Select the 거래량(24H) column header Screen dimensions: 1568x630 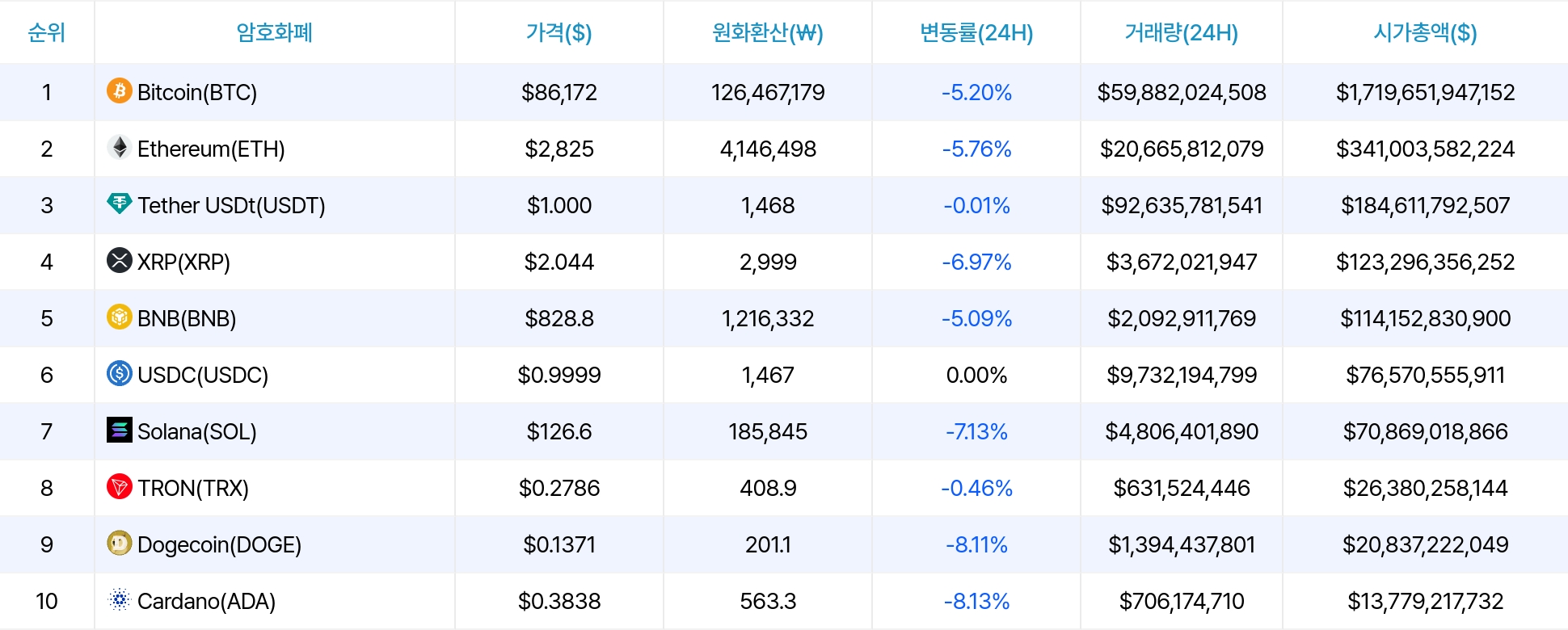click(x=1181, y=32)
